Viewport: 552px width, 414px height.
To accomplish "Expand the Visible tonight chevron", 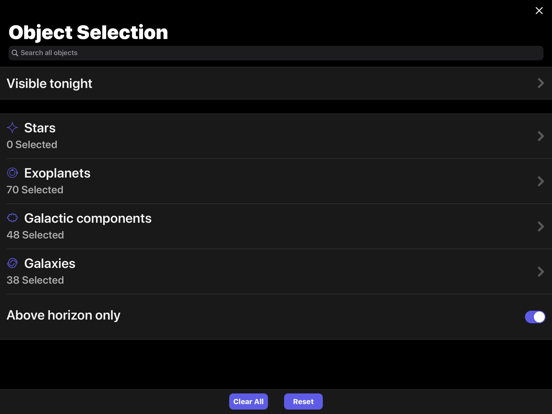I will click(x=541, y=83).
